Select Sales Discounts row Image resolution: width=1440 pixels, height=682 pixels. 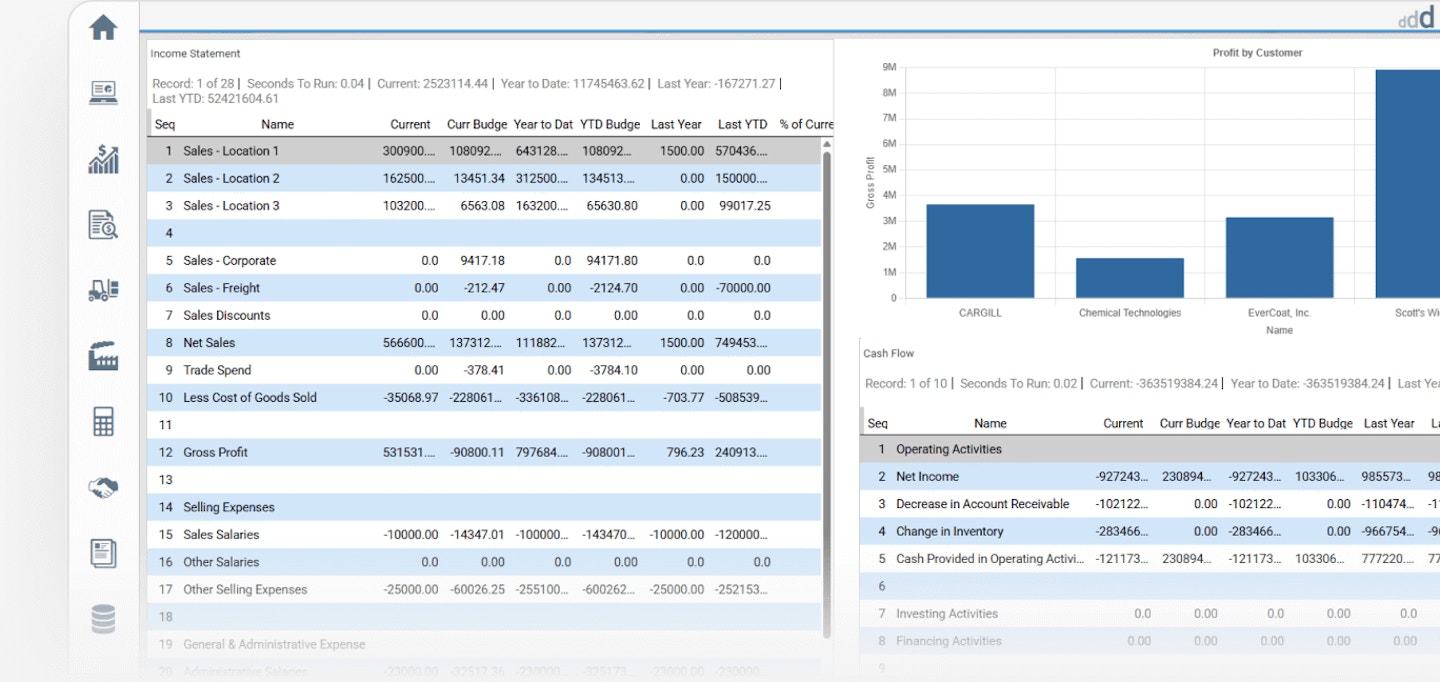point(484,315)
